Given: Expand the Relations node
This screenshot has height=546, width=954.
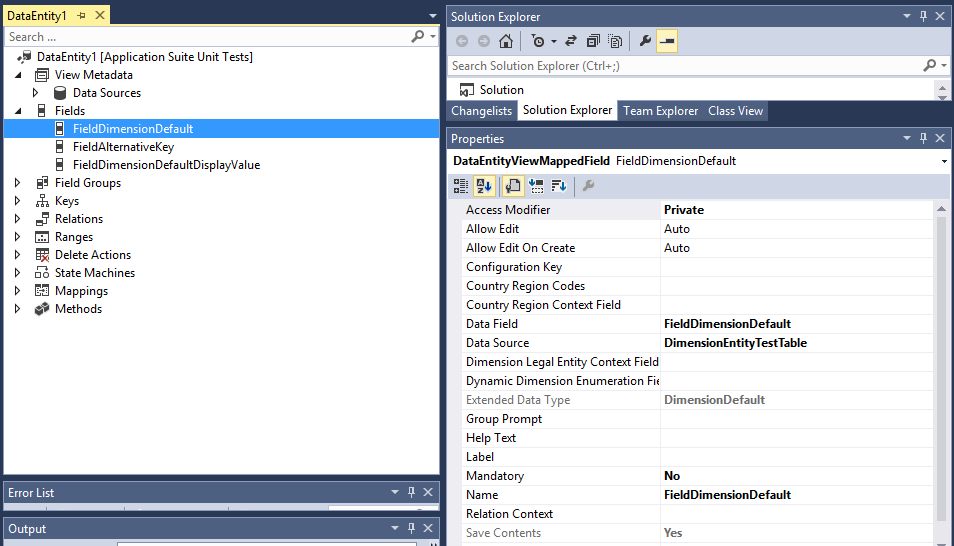Looking at the screenshot, I should [18, 219].
